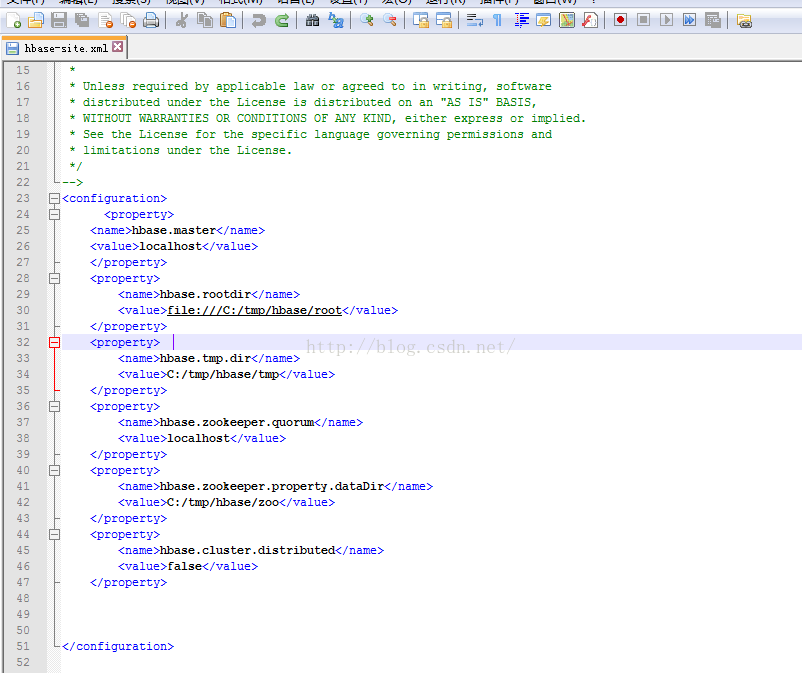802x673 pixels.
Task: Open Find with binoculars icon
Action: point(313,20)
